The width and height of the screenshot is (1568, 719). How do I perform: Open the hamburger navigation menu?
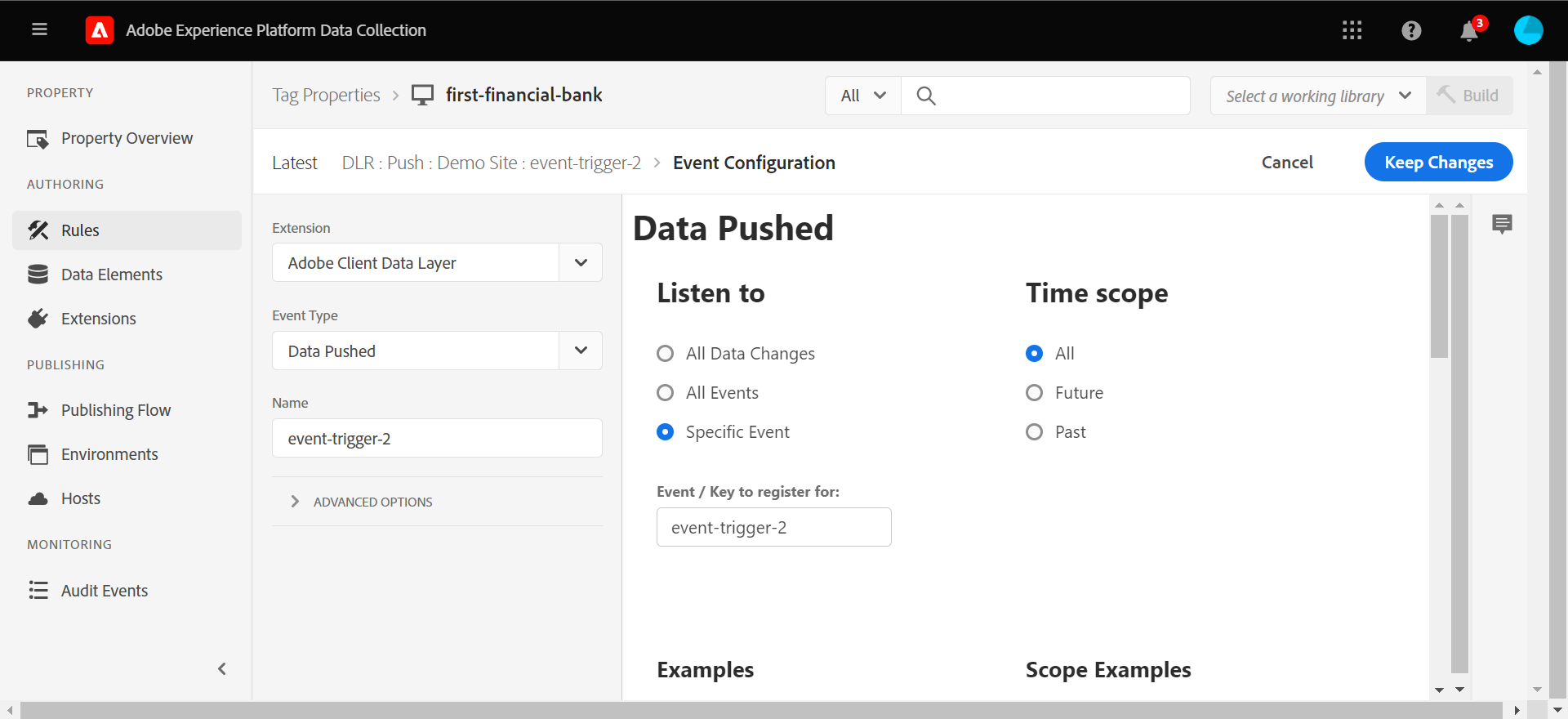(39, 30)
